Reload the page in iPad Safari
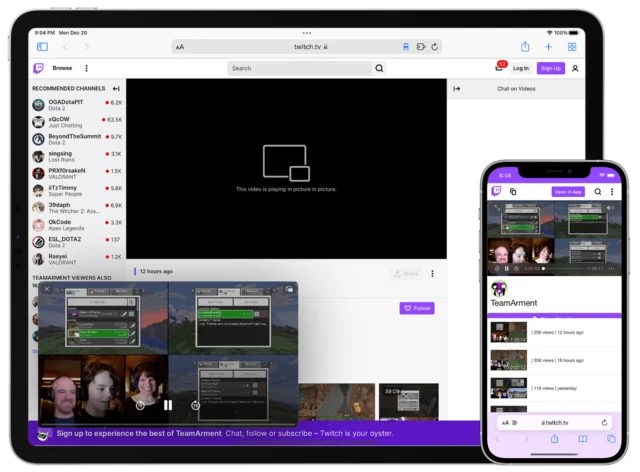 [435, 47]
